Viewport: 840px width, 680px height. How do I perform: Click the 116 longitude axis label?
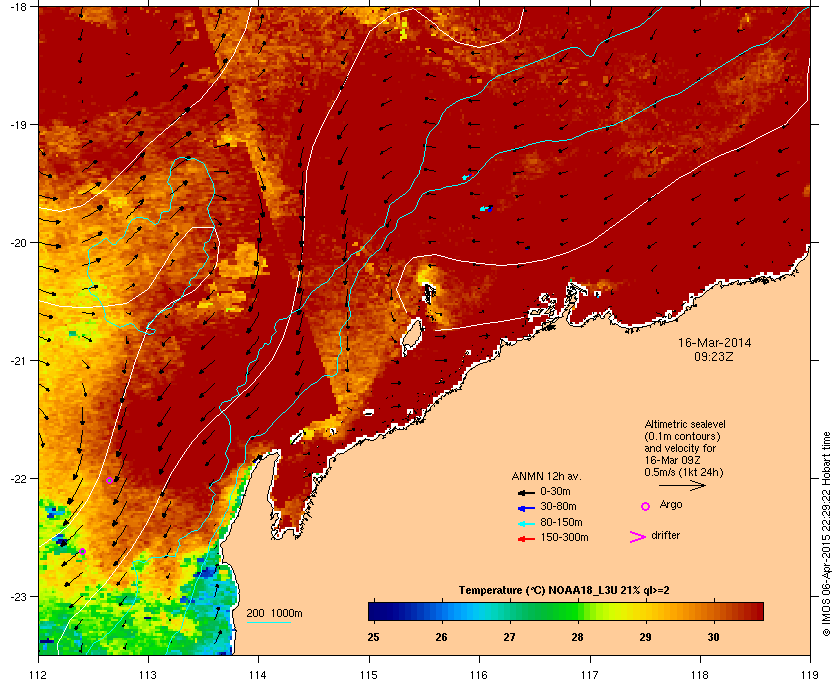(479, 675)
